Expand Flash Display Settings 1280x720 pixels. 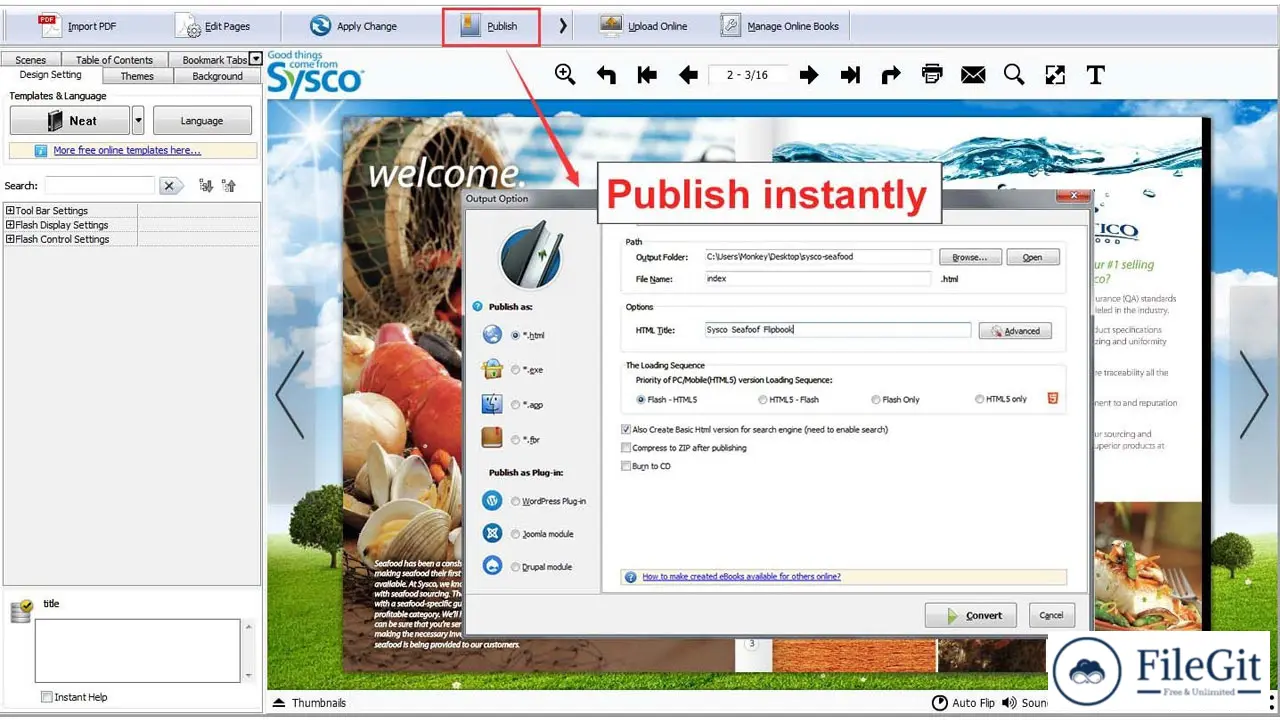[x=10, y=225]
